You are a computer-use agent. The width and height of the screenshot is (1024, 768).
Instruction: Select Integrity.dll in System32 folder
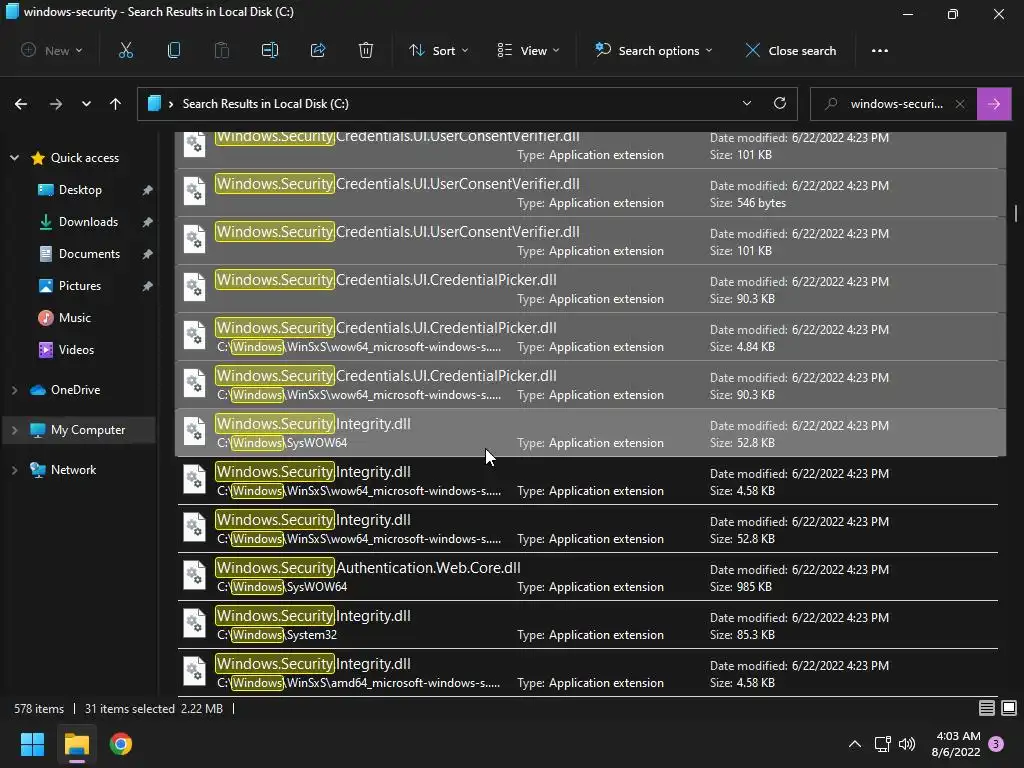click(588, 625)
